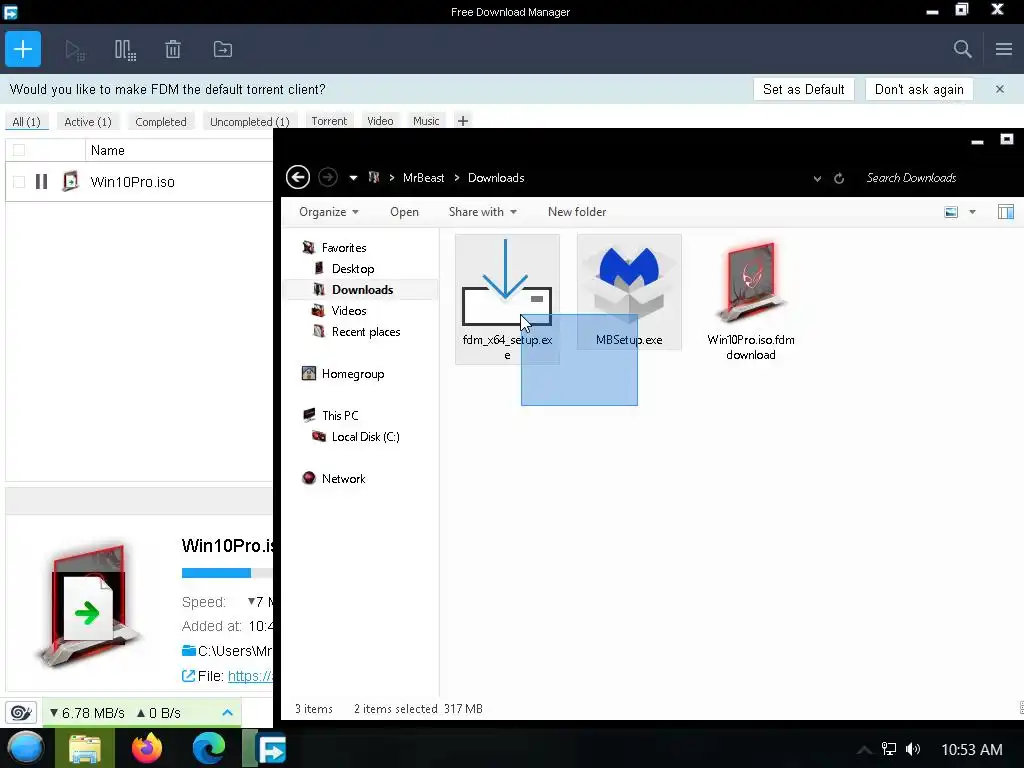This screenshot has height=768, width=1024.
Task: Select Recent places in navigation pane
Action: pos(366,332)
